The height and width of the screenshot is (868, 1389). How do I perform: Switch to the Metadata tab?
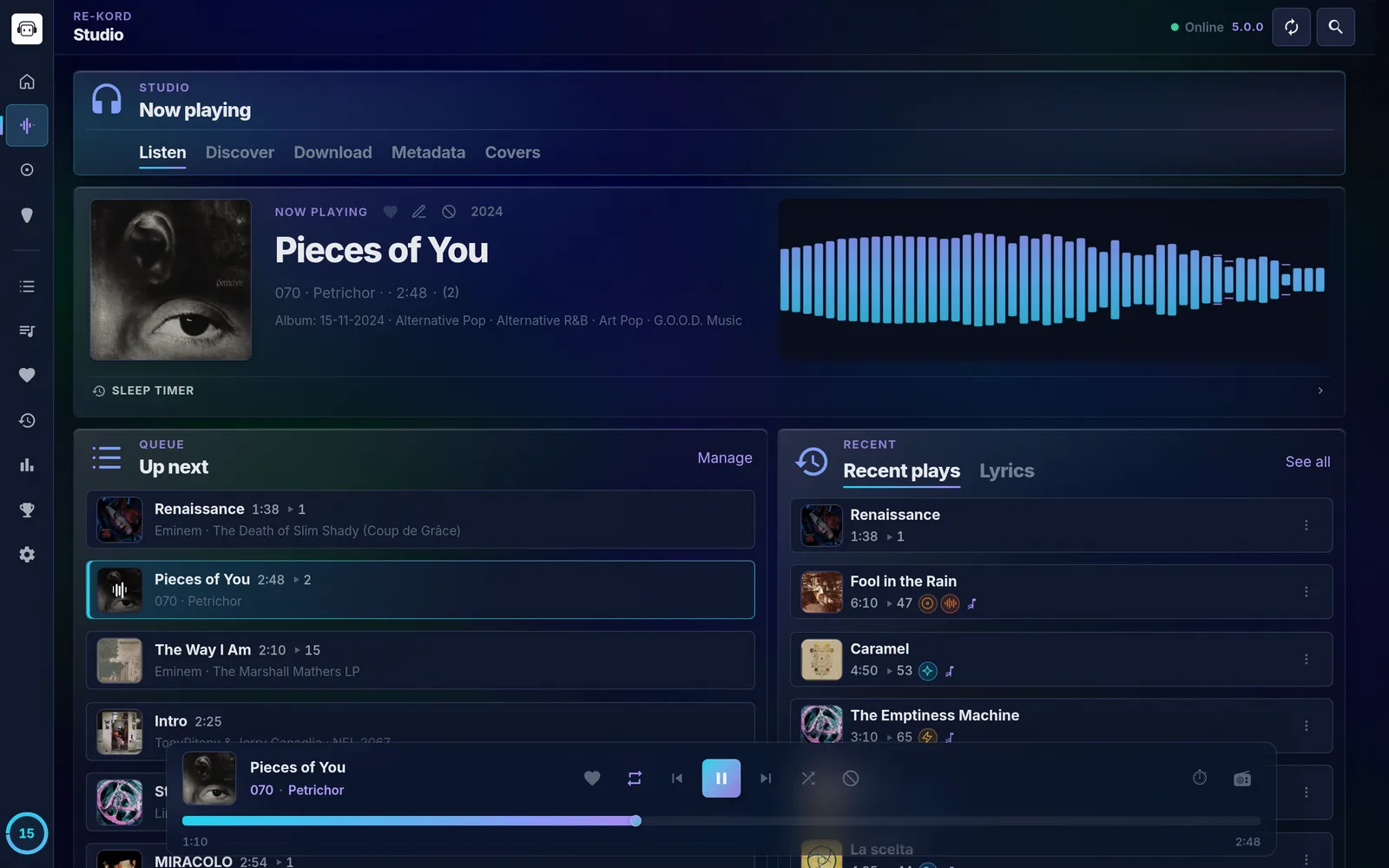[428, 153]
